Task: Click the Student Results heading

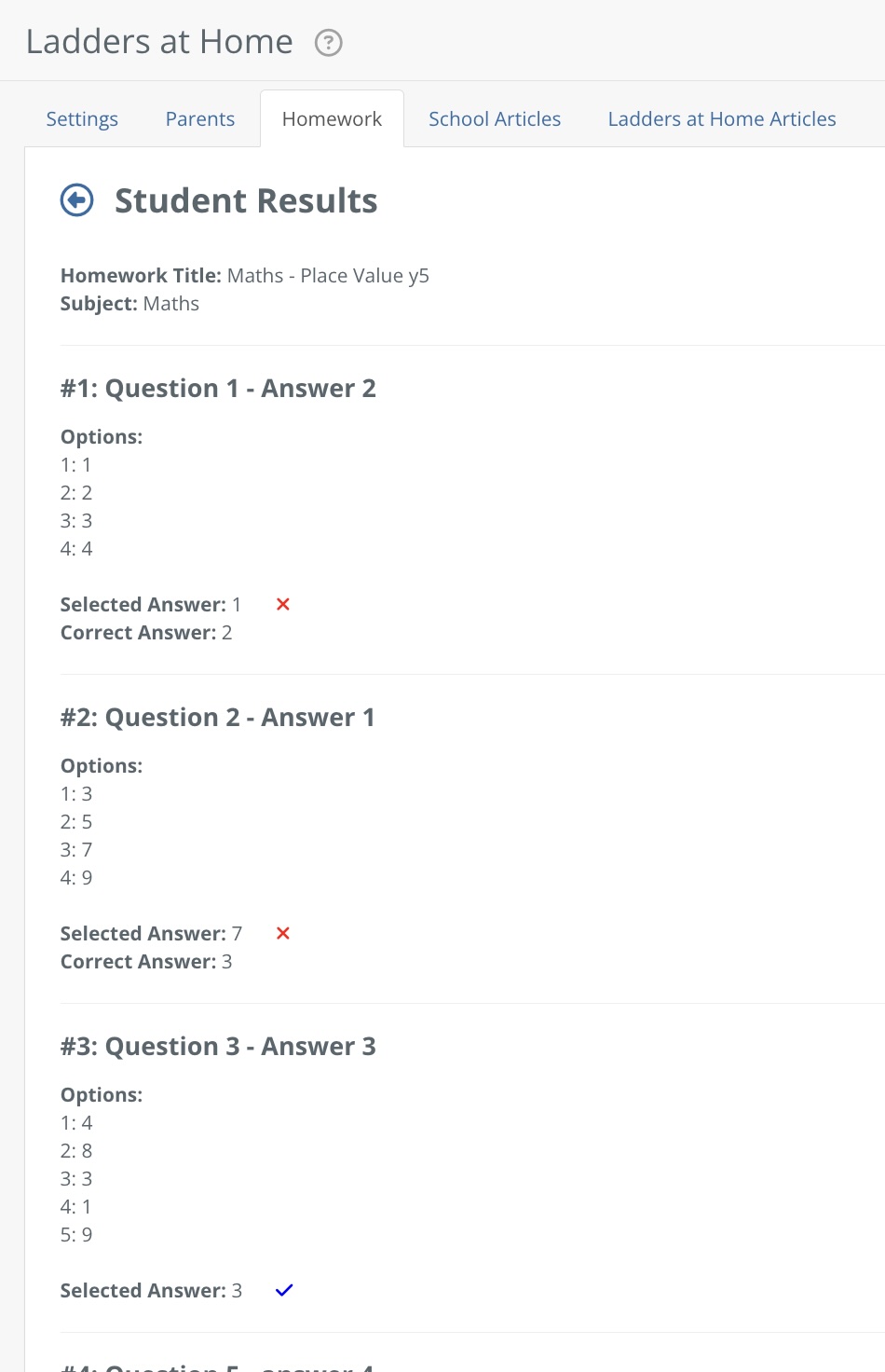Action: click(246, 201)
